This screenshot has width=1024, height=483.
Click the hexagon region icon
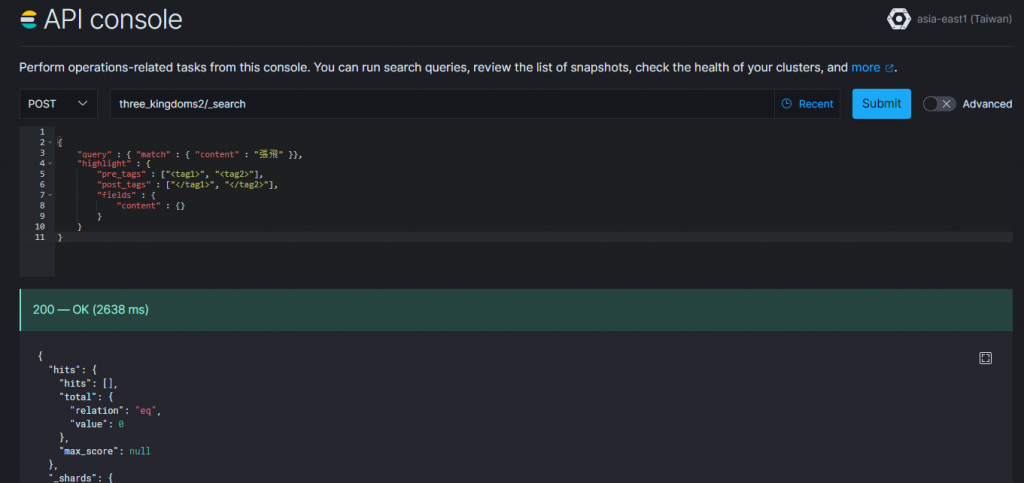click(x=897, y=19)
